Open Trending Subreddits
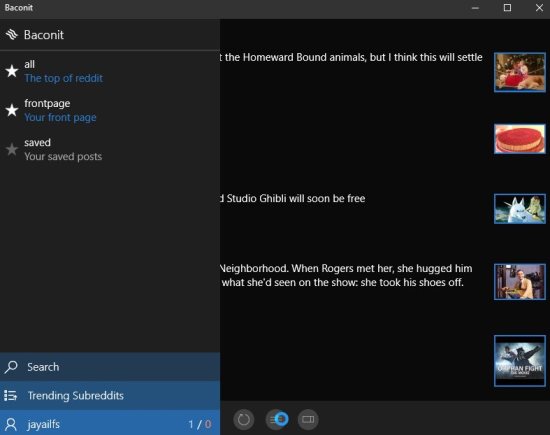Image resolution: width=550 pixels, height=435 pixels. tap(110, 395)
